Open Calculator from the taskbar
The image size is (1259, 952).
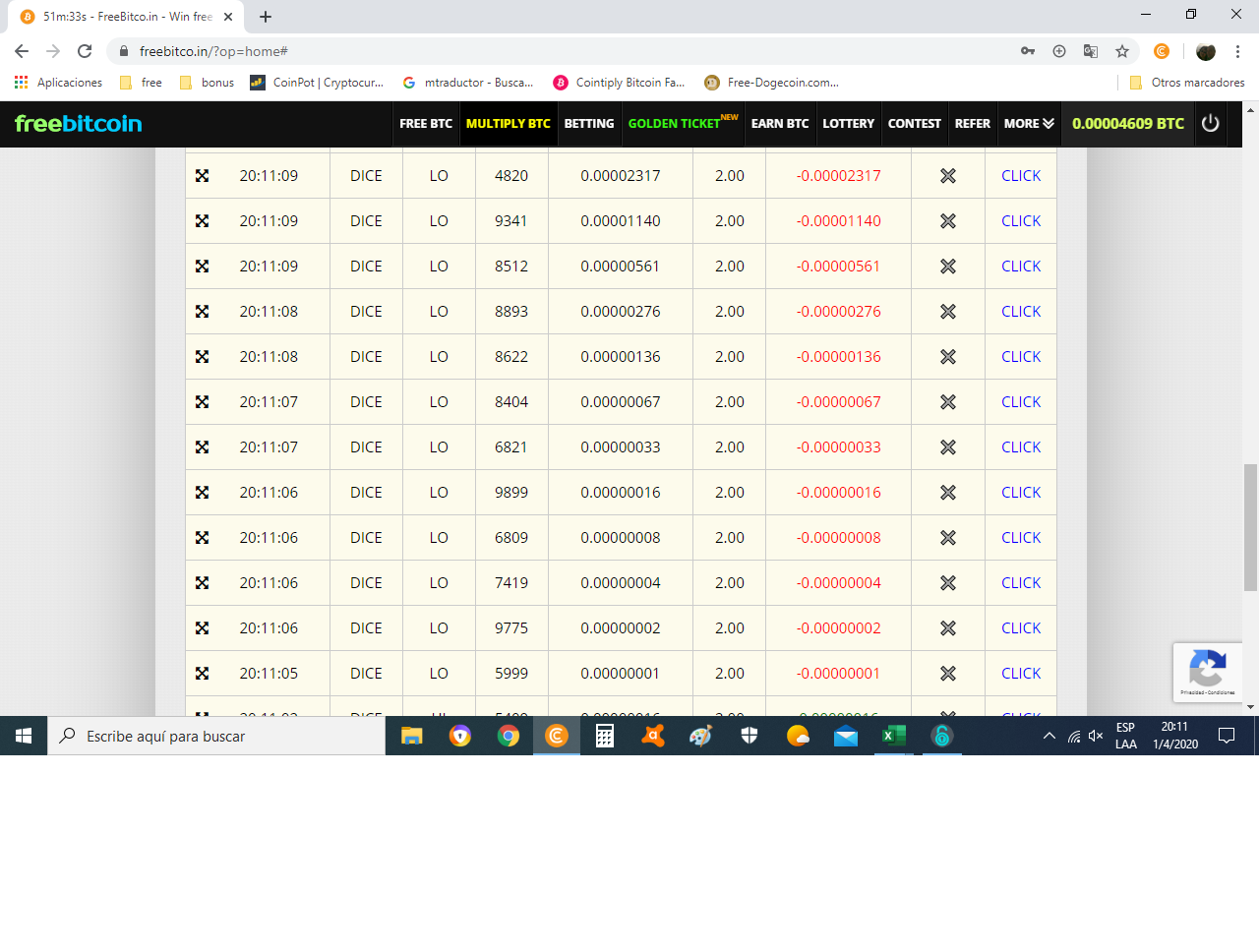(605, 736)
